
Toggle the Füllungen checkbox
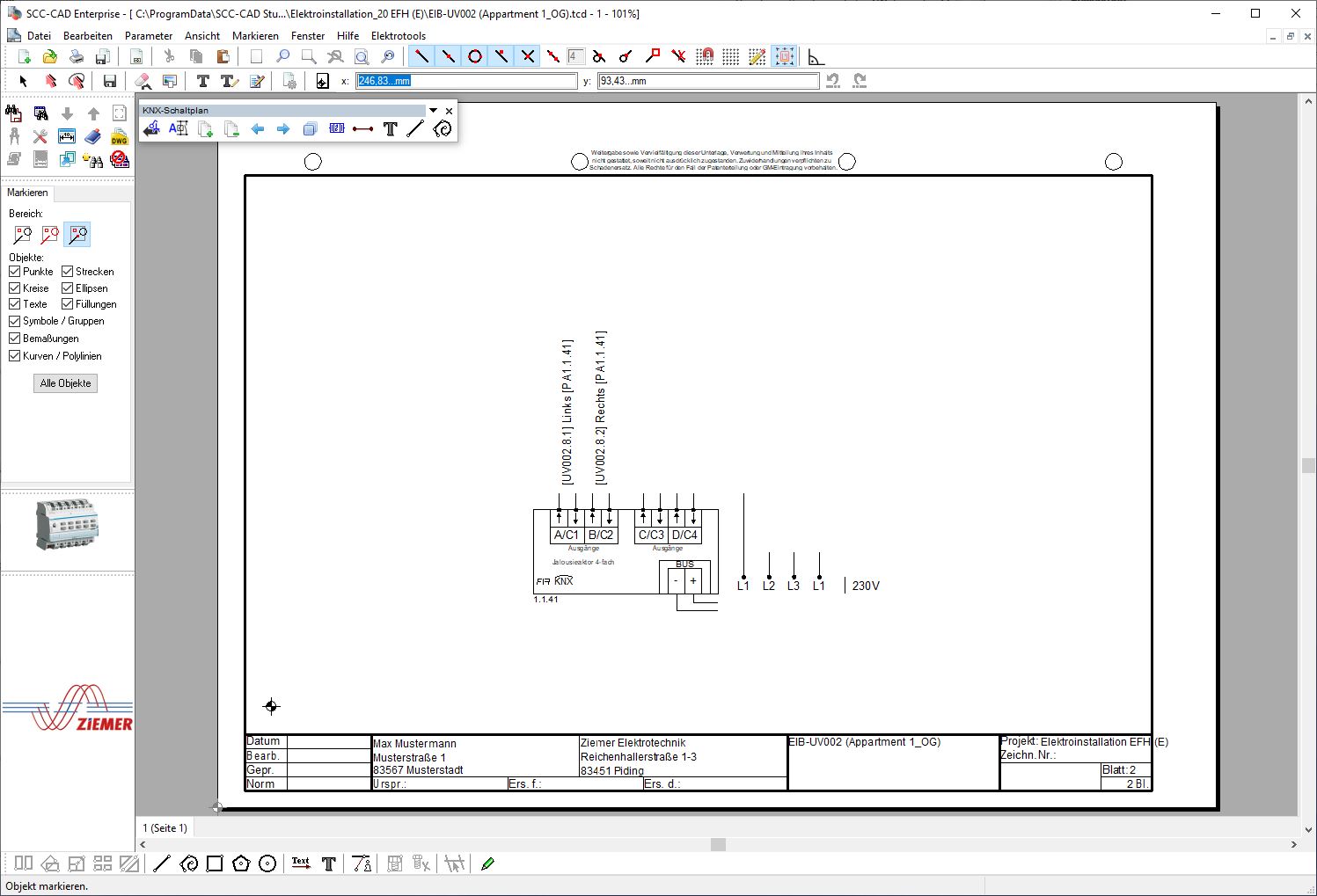click(x=68, y=304)
